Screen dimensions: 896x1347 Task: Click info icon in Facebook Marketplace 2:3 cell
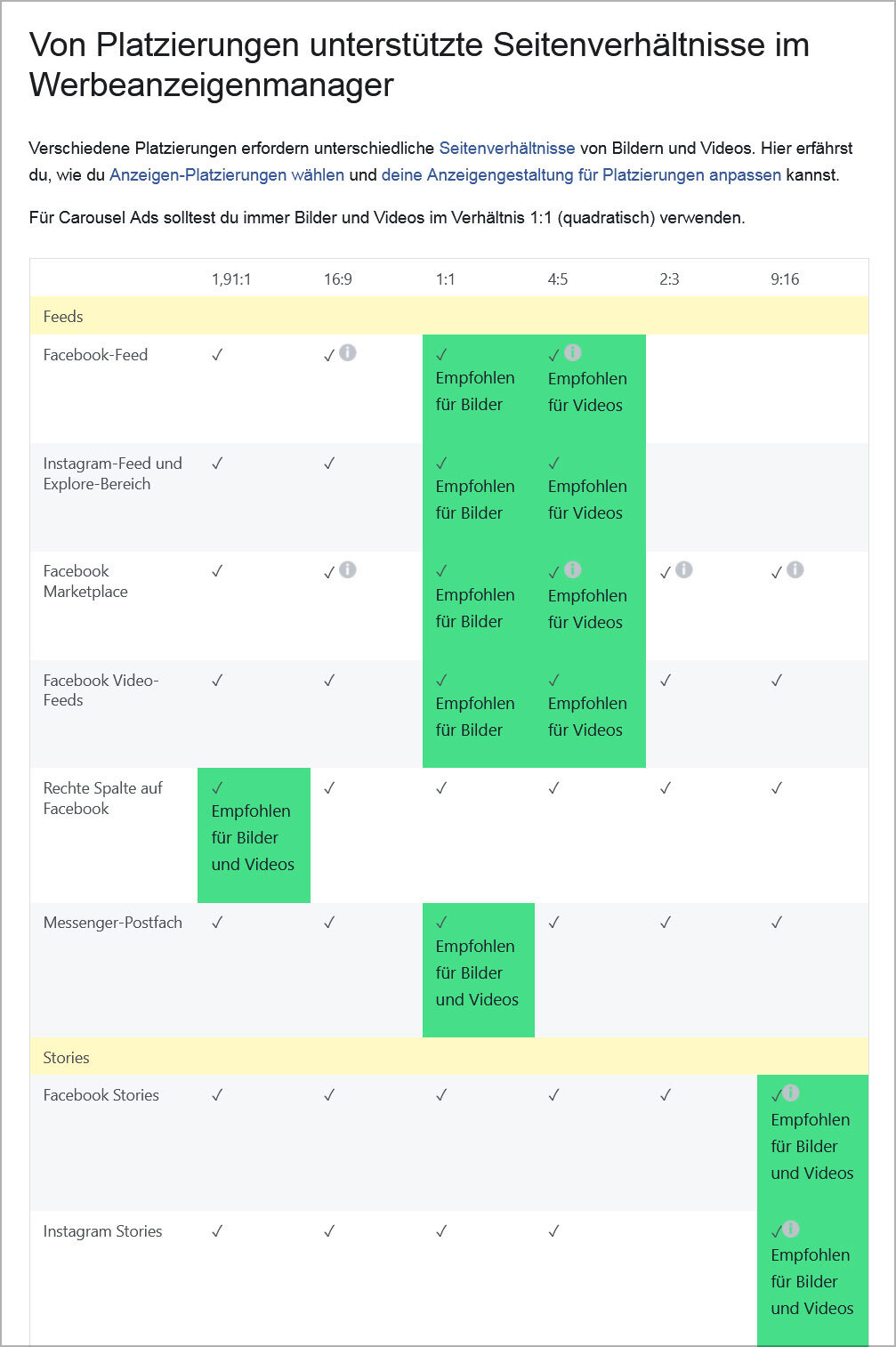684,569
